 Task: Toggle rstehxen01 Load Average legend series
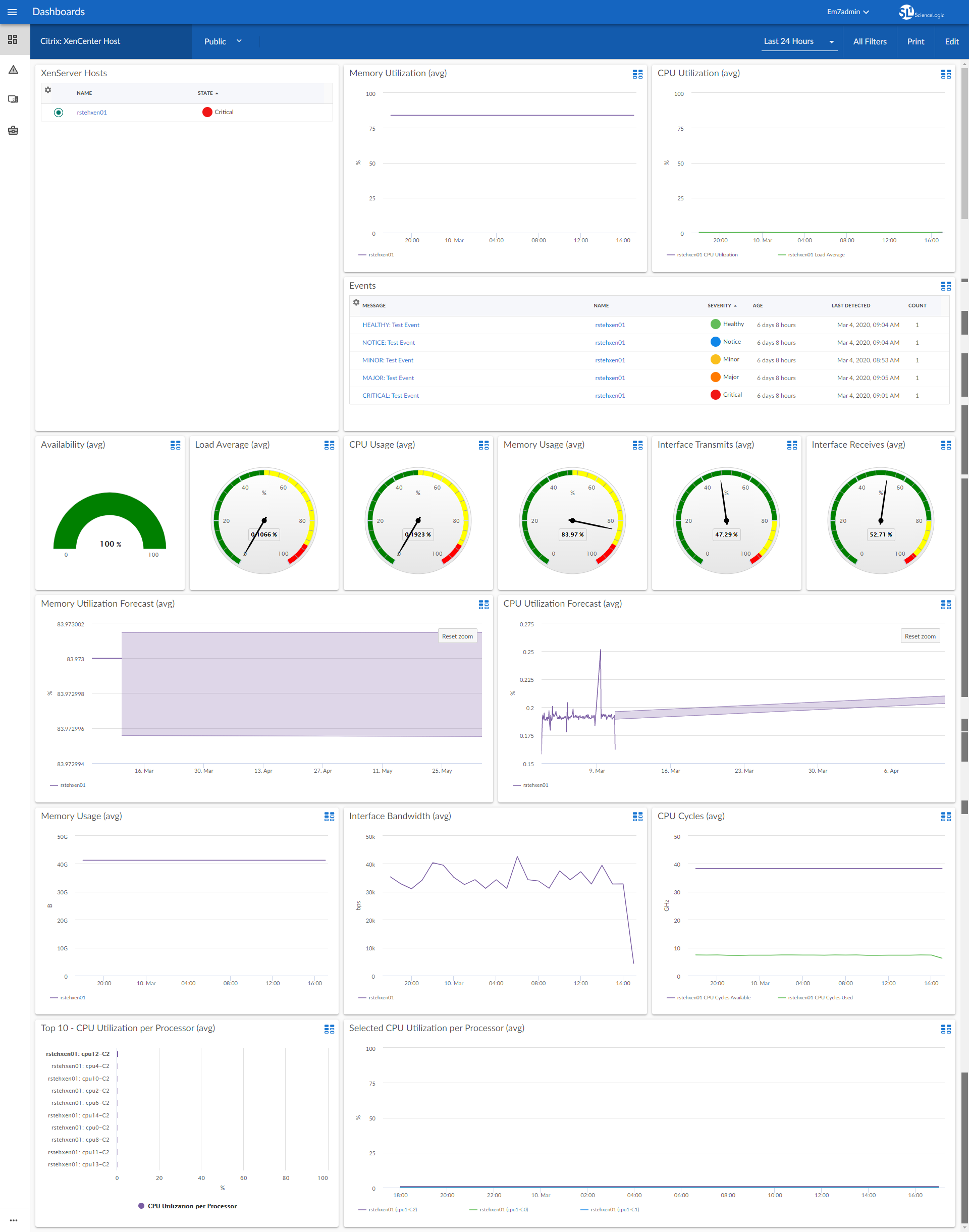point(811,255)
